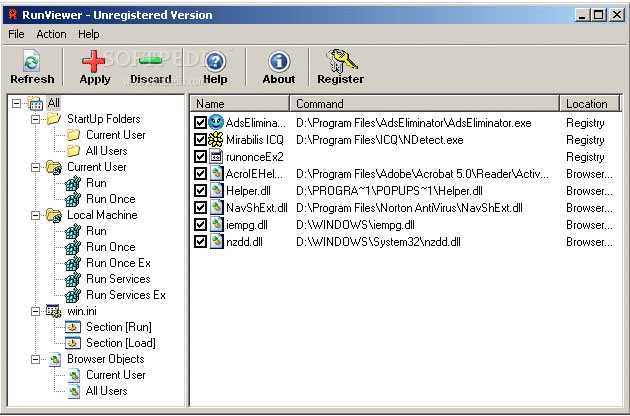Sort by the Location column header
This screenshot has width=630, height=416.
coord(590,104)
